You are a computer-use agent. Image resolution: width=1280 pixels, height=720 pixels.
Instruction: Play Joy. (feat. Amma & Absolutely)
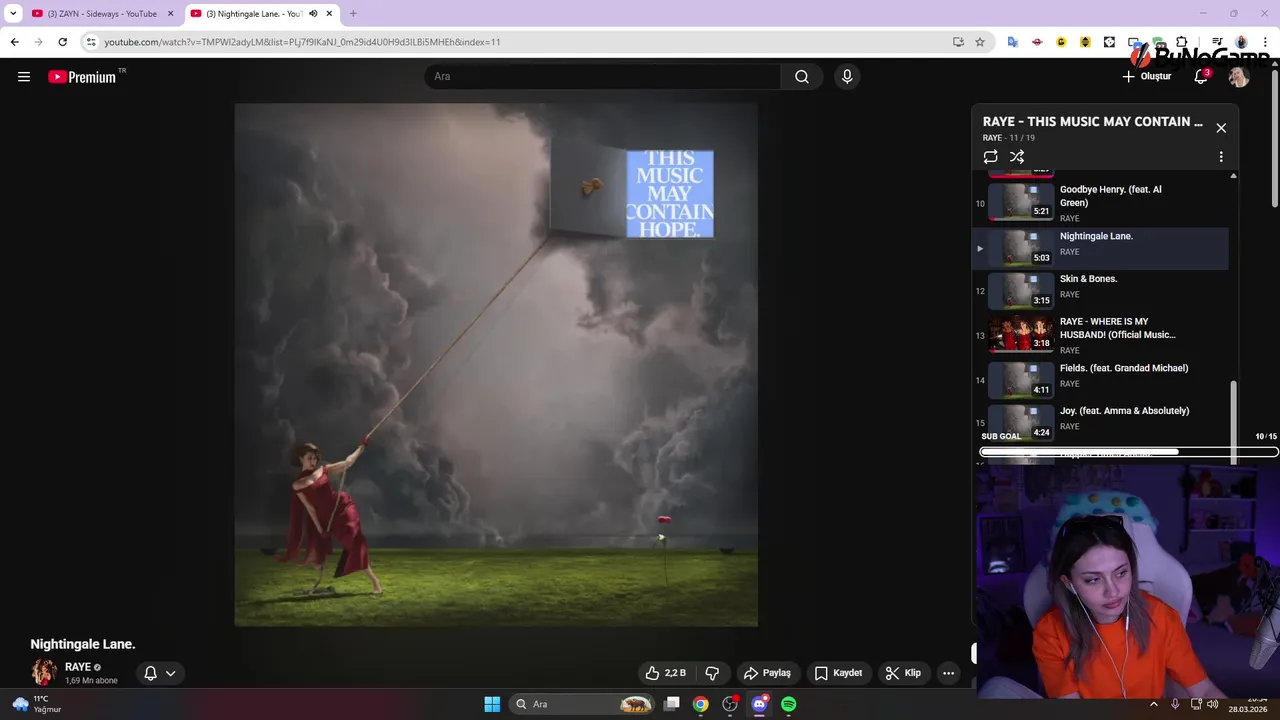(1101, 421)
